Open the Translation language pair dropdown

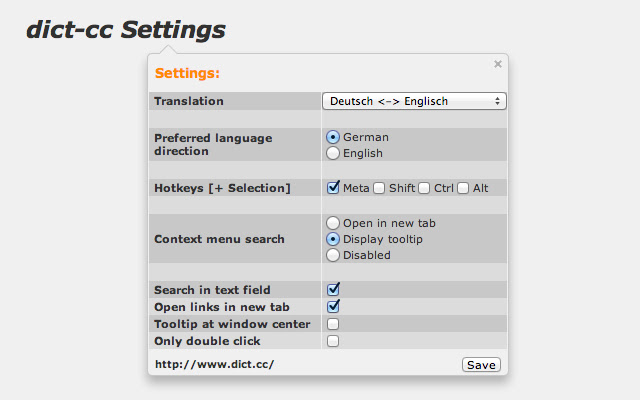[x=414, y=101]
